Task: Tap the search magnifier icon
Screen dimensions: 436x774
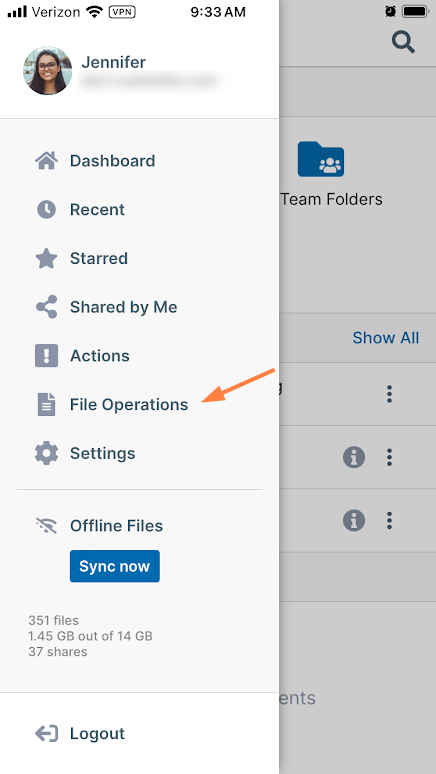Action: pos(403,41)
